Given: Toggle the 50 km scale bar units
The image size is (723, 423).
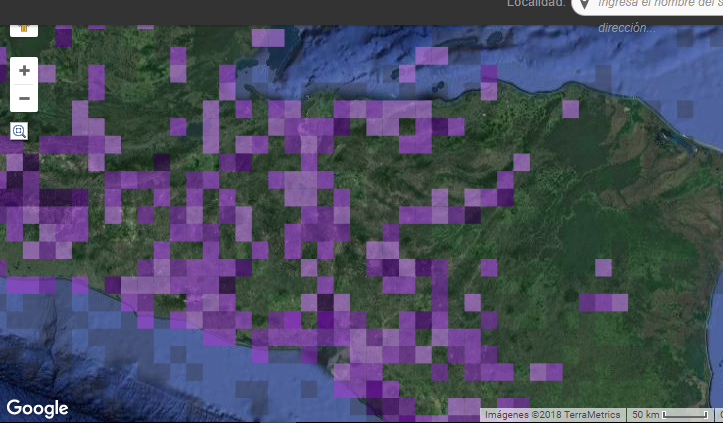Looking at the screenshot, I should click(670, 415).
